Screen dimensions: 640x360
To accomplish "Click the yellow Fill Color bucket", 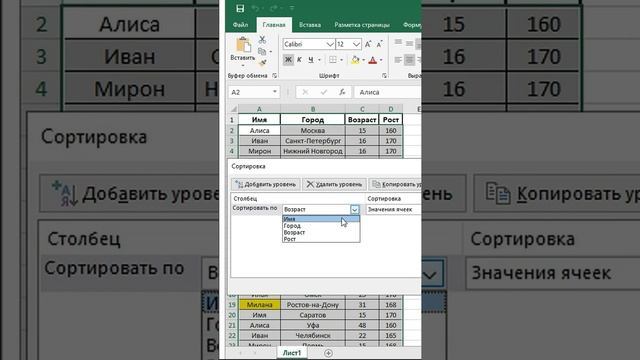I will (355, 60).
